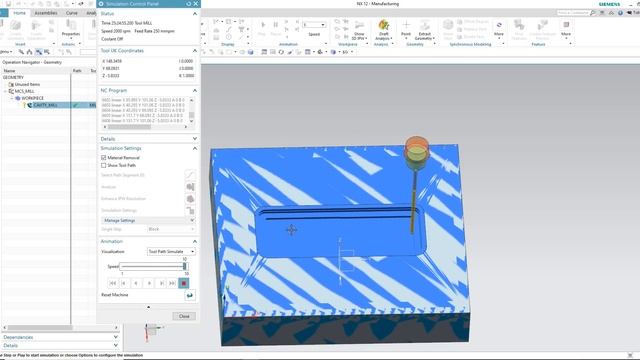Screen dimensions: 640x360
Task: Select CAVITY_MILL operation in navigator
Action: [45, 105]
